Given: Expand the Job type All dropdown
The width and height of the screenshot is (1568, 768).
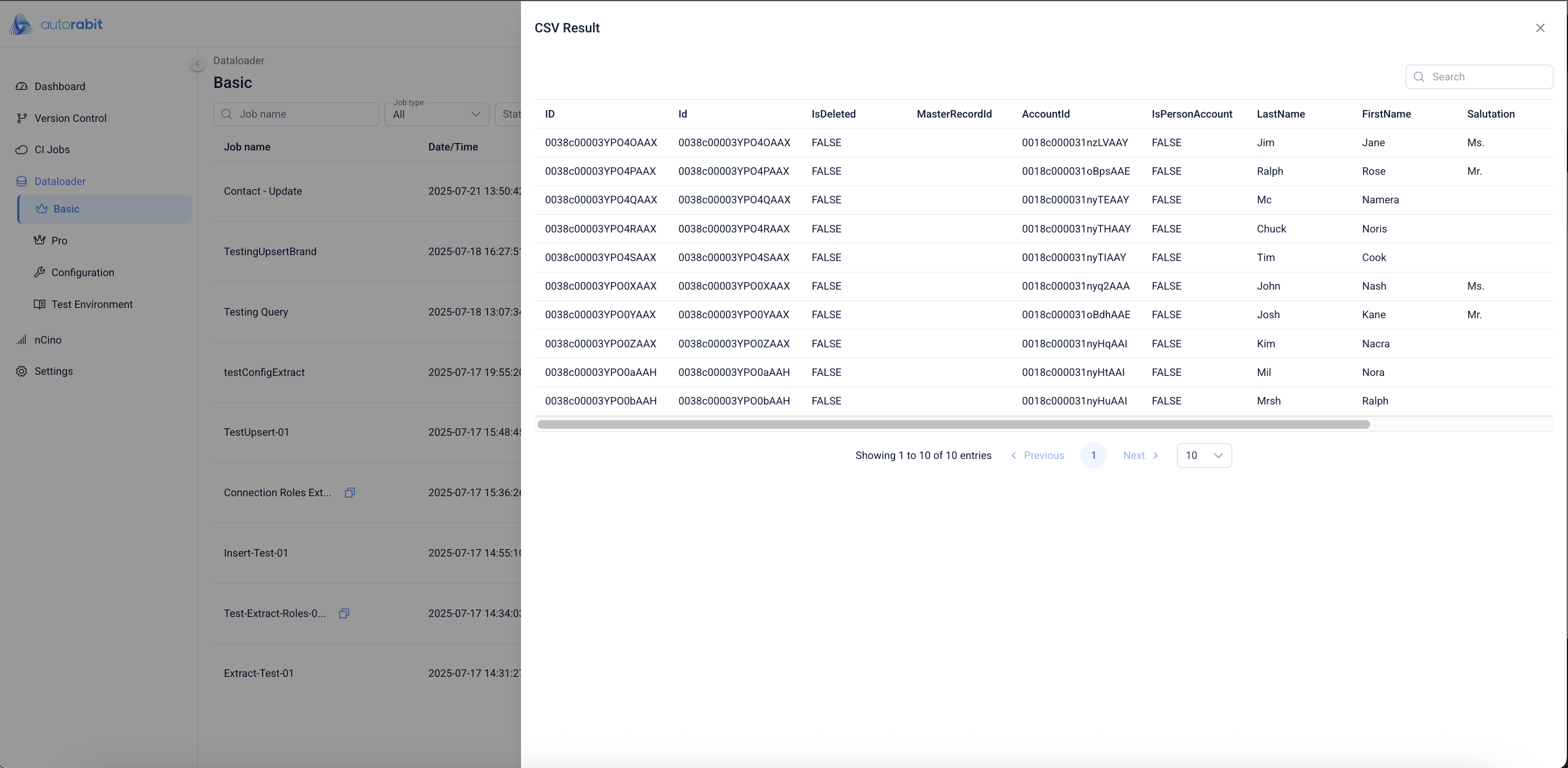Looking at the screenshot, I should 436,114.
